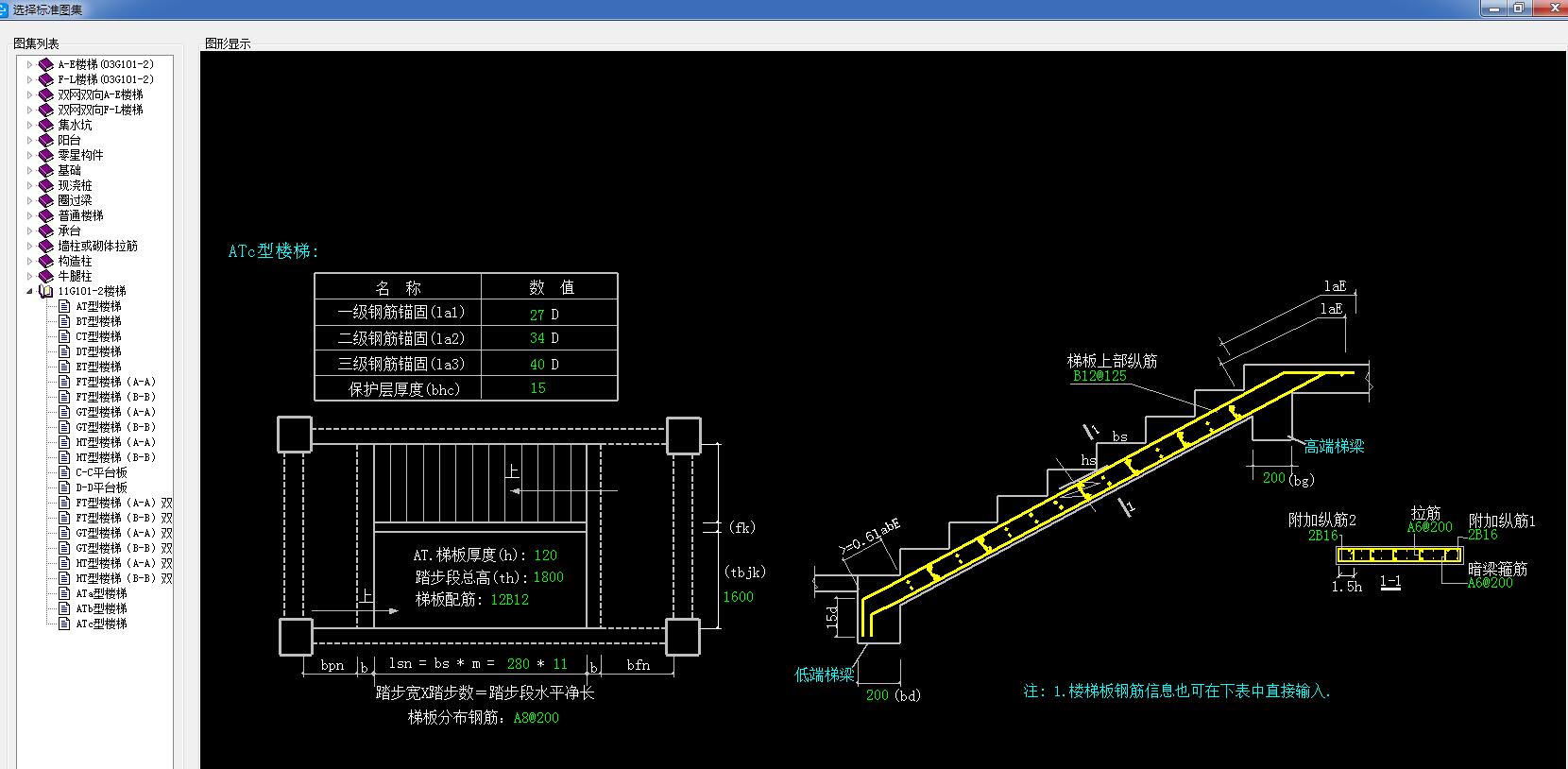Choose HT型楼梯 (A-A) entry
1568x769 pixels.
[115, 442]
